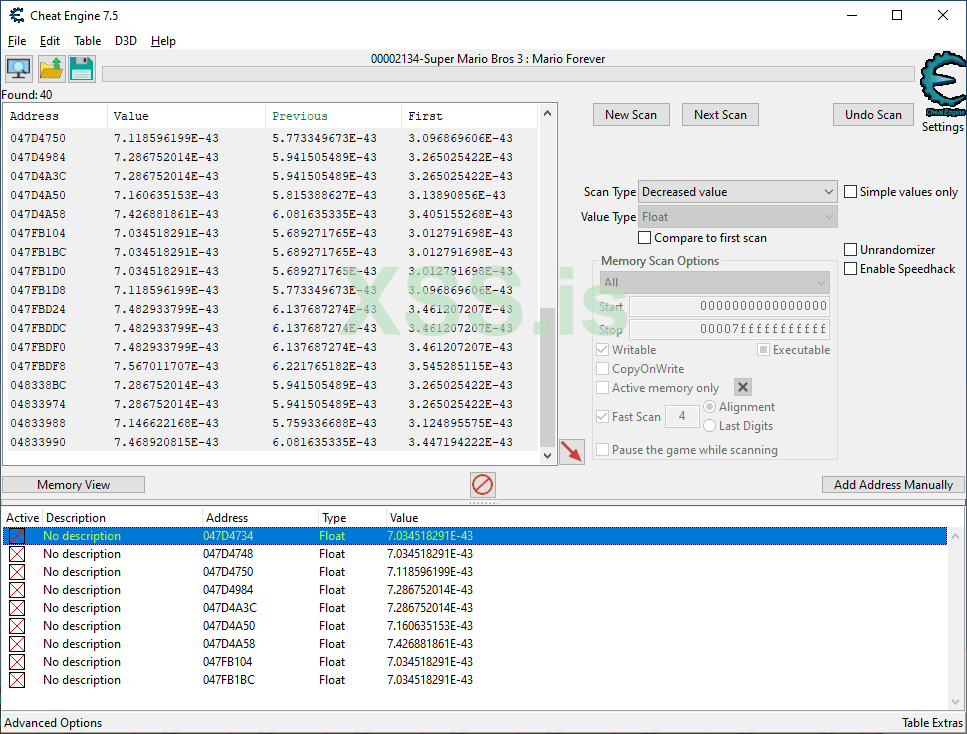
Task: Click red arrow to add selected addresses
Action: click(572, 452)
